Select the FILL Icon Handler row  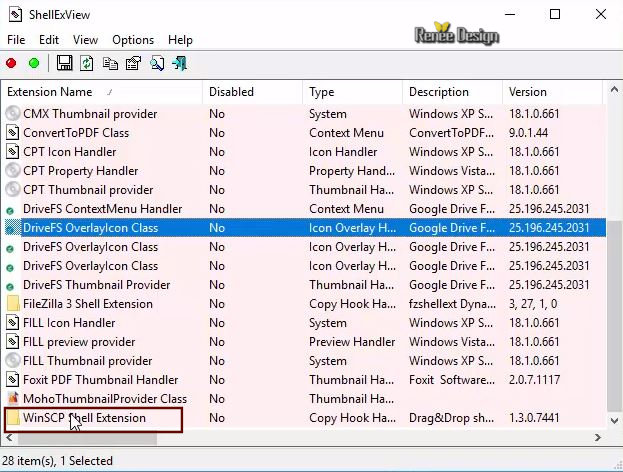(x=305, y=323)
